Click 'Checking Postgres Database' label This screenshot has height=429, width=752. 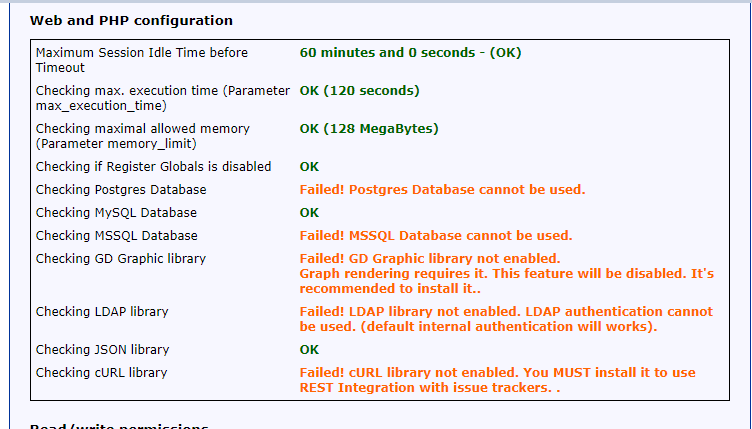point(121,189)
